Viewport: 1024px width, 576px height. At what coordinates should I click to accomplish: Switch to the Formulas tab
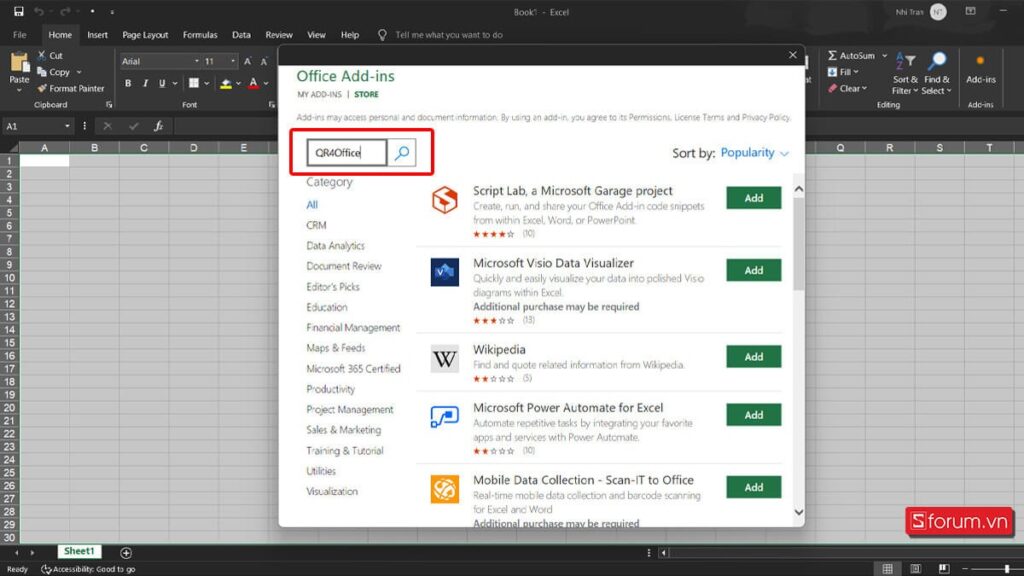200,35
